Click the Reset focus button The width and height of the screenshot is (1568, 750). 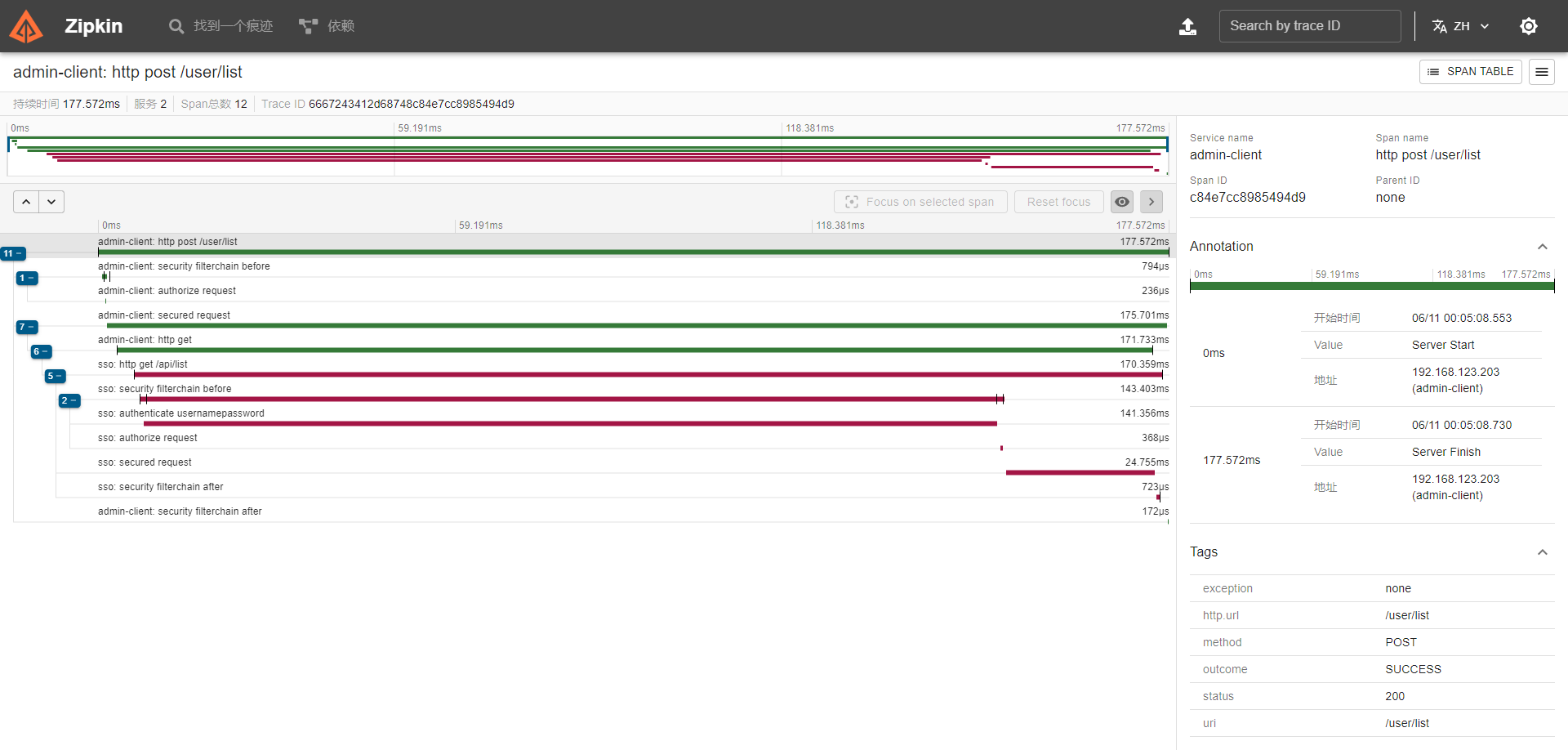(x=1058, y=202)
